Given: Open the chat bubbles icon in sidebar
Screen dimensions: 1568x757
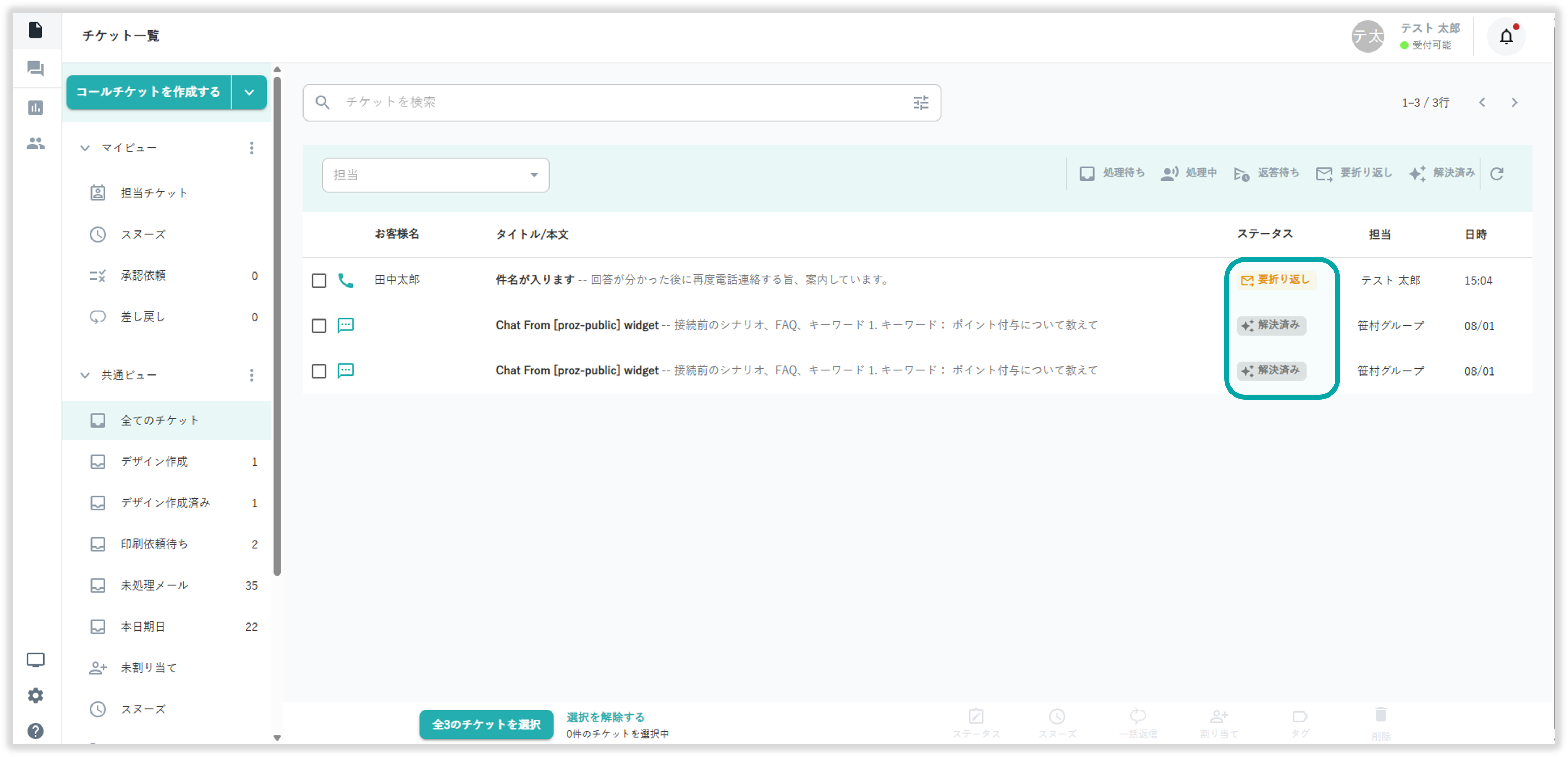Looking at the screenshot, I should tap(36, 68).
